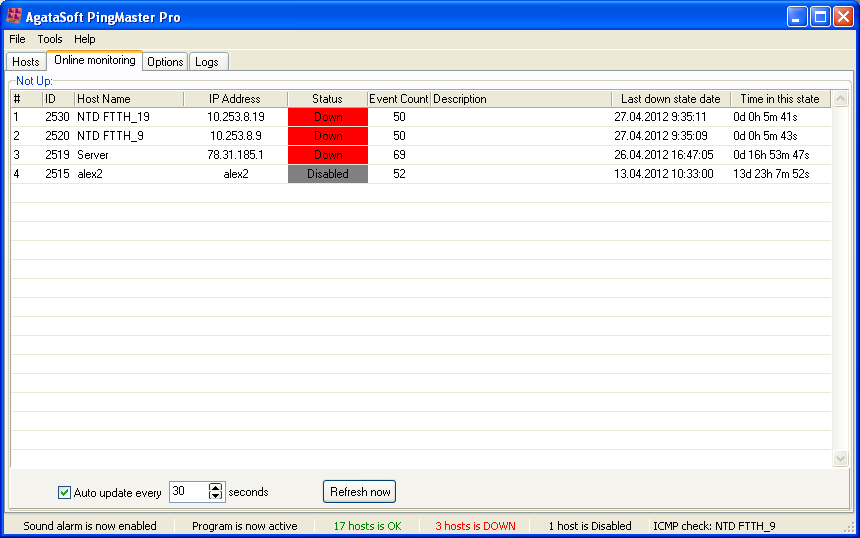Screen dimensions: 860x538
Task: Switch to the Options tab
Action: coord(165,61)
